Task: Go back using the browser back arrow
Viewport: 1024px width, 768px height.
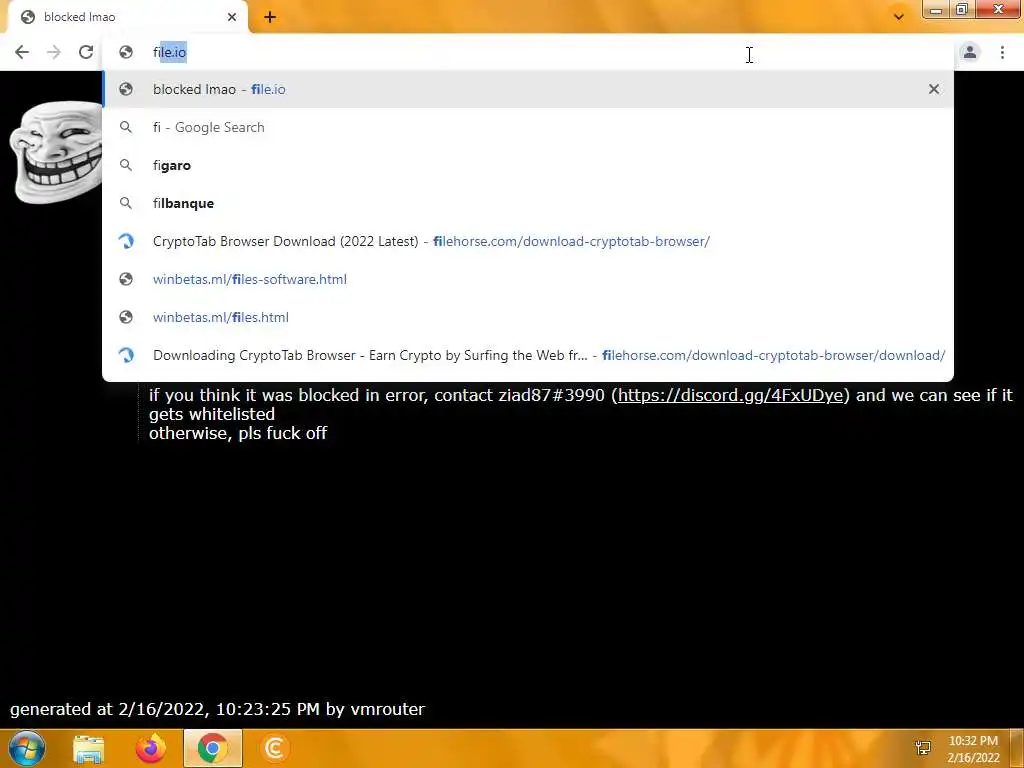Action: (22, 52)
